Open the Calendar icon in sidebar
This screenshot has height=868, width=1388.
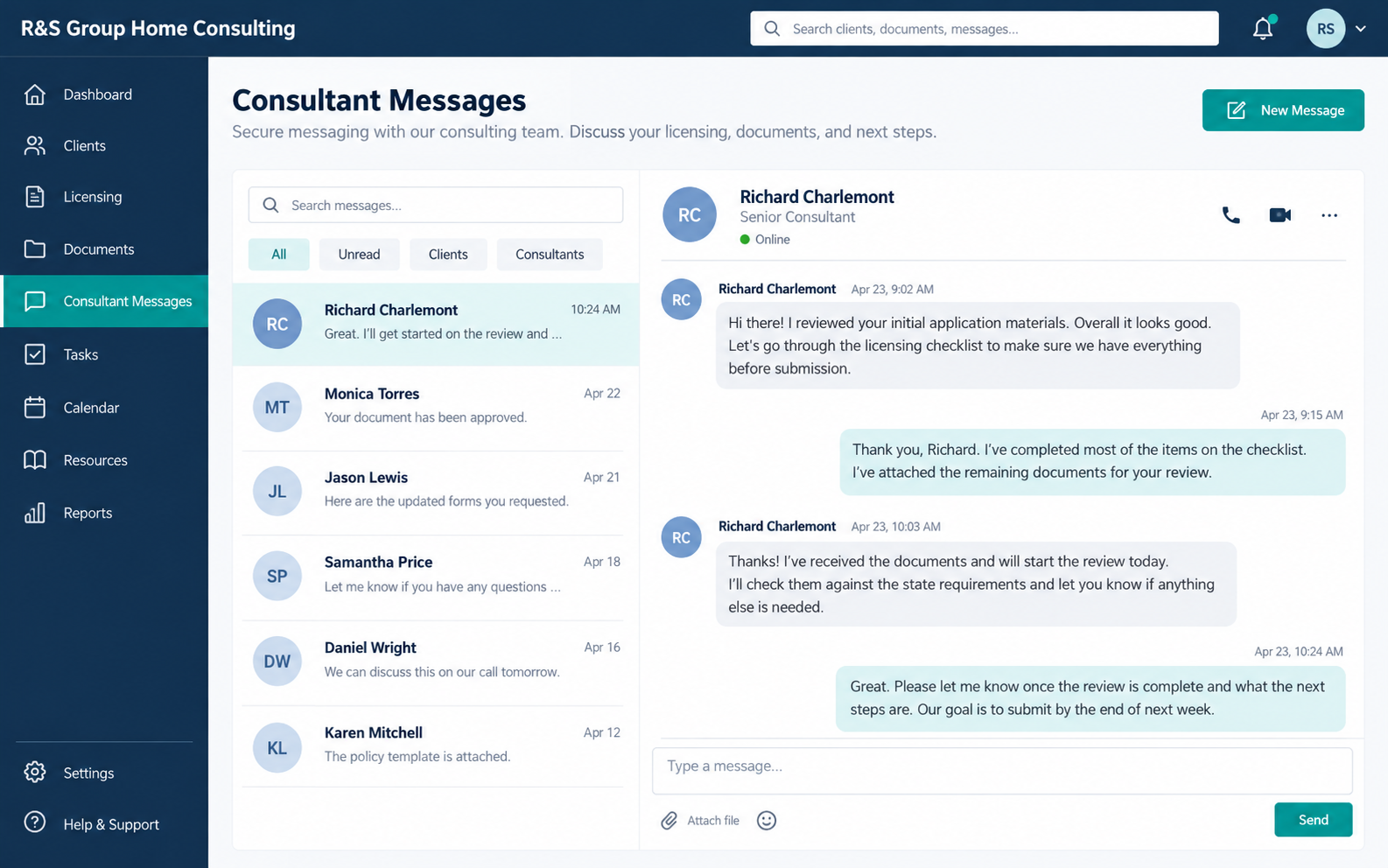pyautogui.click(x=35, y=408)
